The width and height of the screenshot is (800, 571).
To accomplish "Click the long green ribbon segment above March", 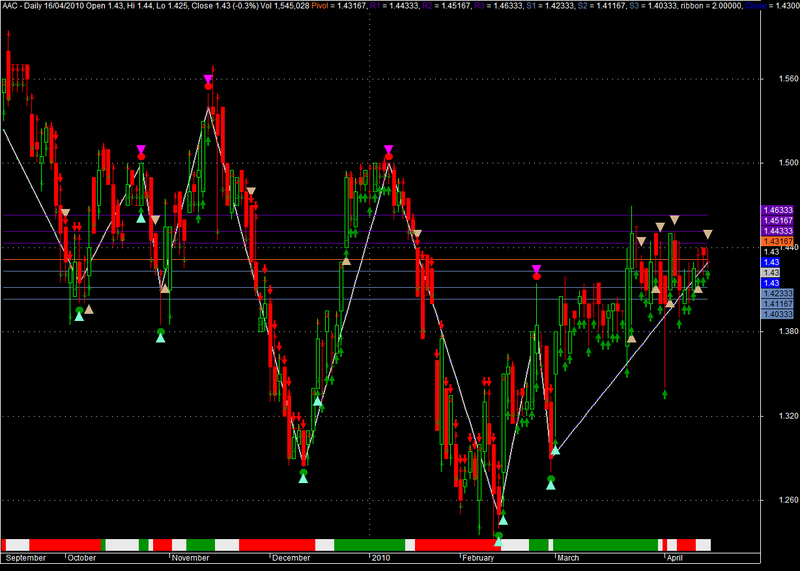I will [606, 544].
